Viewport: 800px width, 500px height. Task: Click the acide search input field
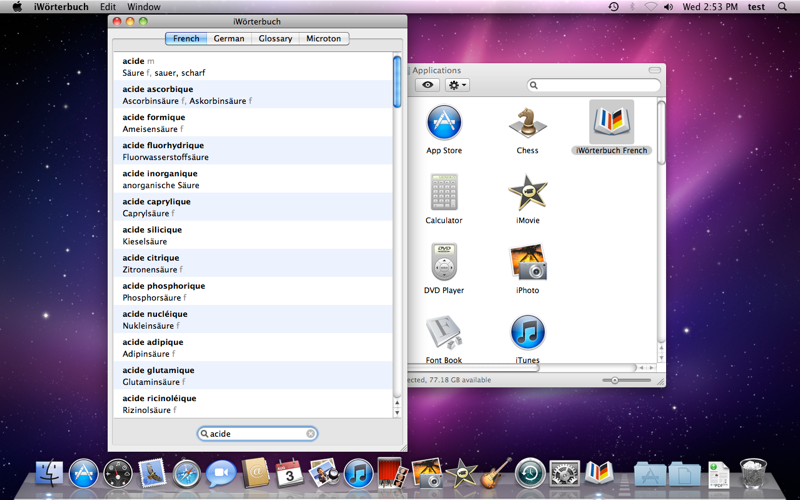coord(257,434)
